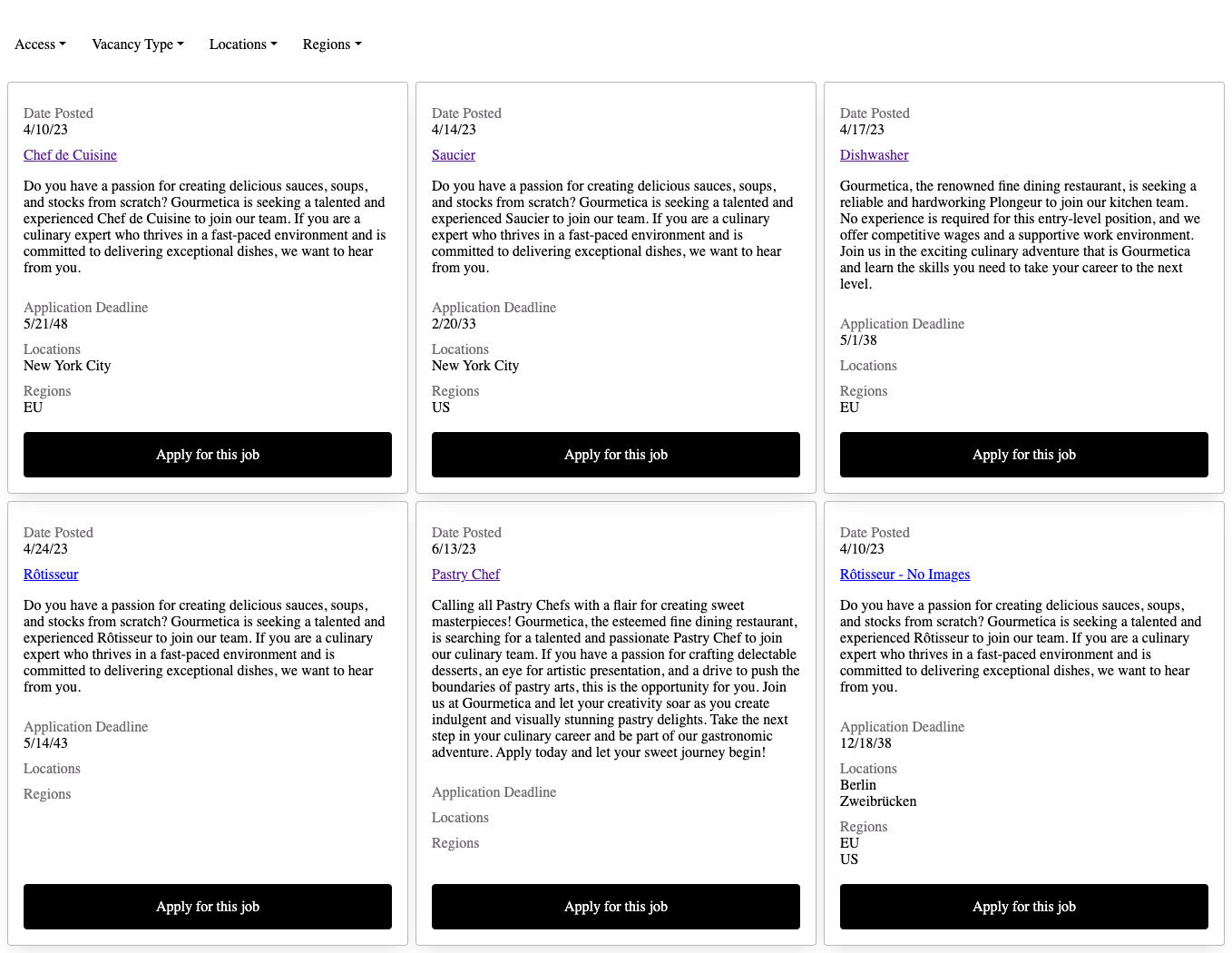Apply for the Rôtisseur position
Screen dimensions: 1232x953
(x=207, y=907)
